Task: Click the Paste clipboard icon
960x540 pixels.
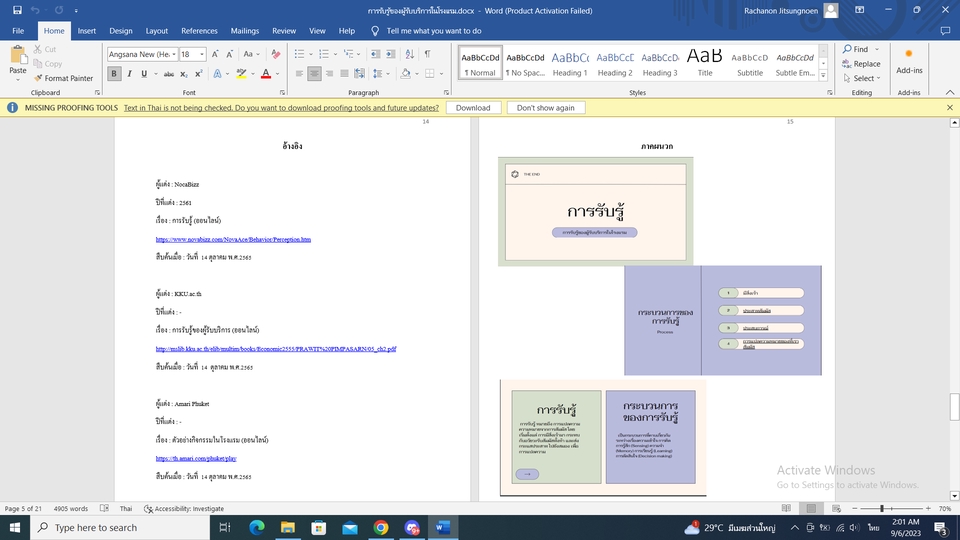Action: point(18,56)
